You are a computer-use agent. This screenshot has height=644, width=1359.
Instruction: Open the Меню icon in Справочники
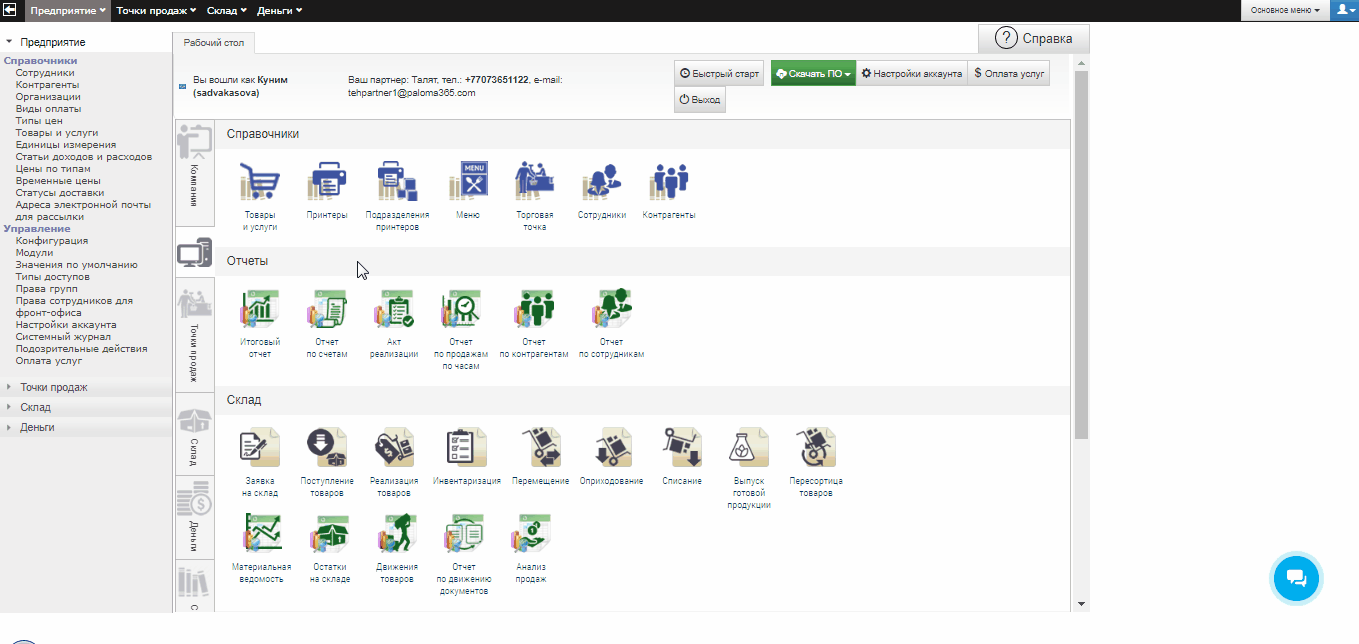(x=467, y=183)
